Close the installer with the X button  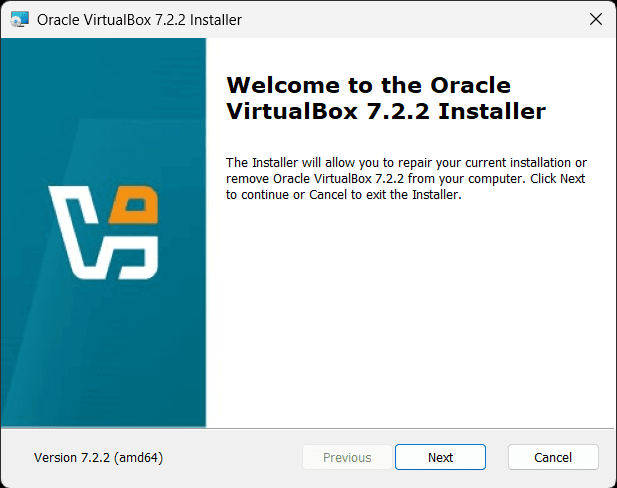tap(594, 20)
